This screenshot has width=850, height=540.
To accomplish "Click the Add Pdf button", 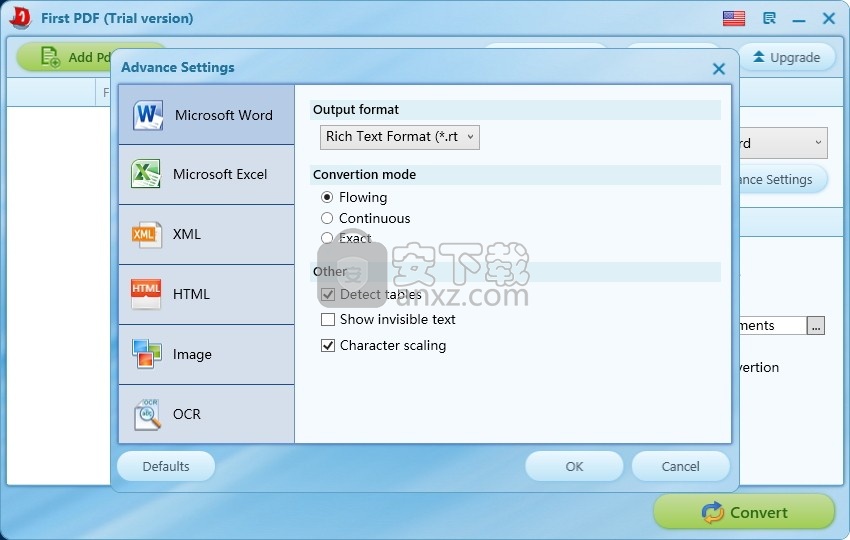I will click(64, 57).
